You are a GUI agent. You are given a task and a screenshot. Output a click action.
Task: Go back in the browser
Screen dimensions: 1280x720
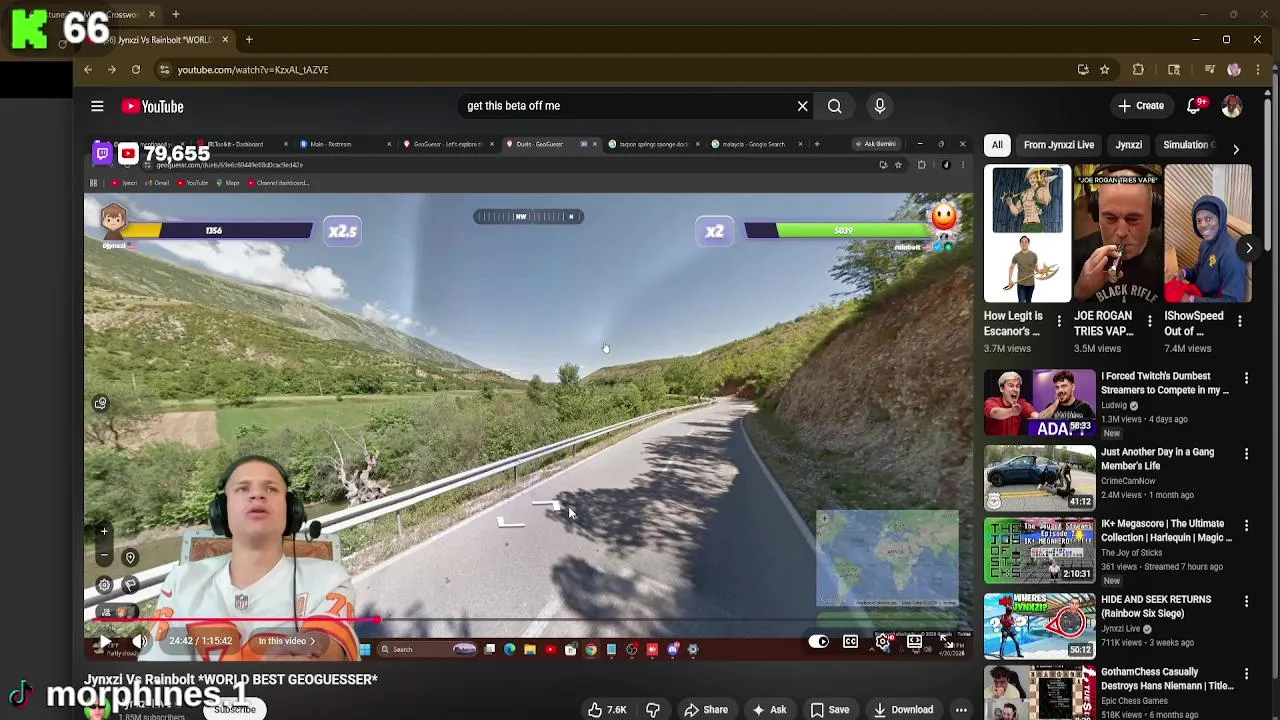click(88, 70)
